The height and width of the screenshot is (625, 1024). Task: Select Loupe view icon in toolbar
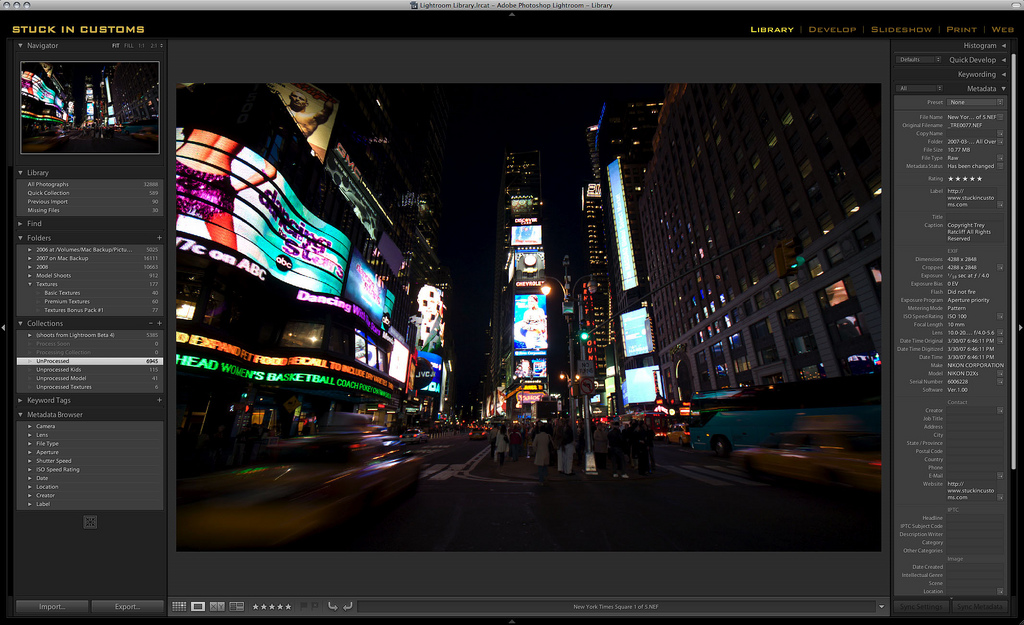(x=198, y=606)
